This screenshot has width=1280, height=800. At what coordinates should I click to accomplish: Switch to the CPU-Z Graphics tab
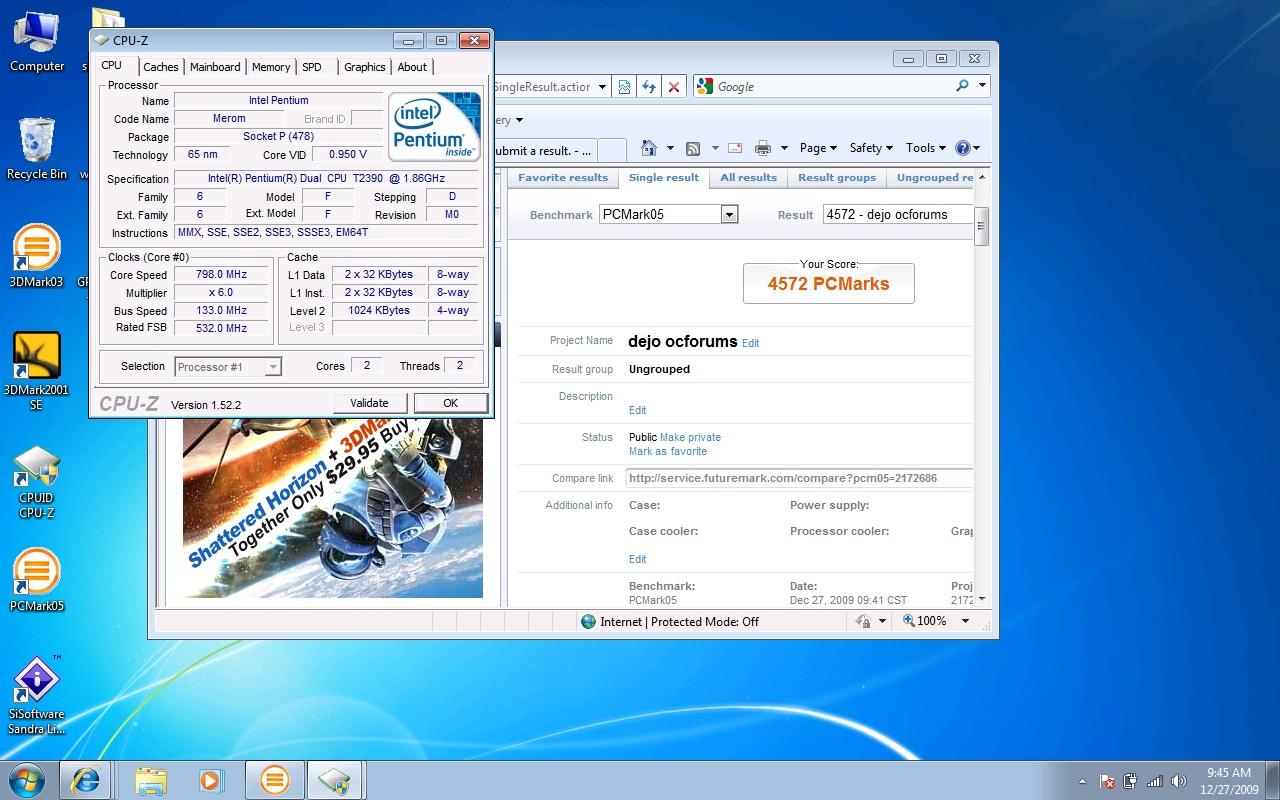(x=364, y=67)
